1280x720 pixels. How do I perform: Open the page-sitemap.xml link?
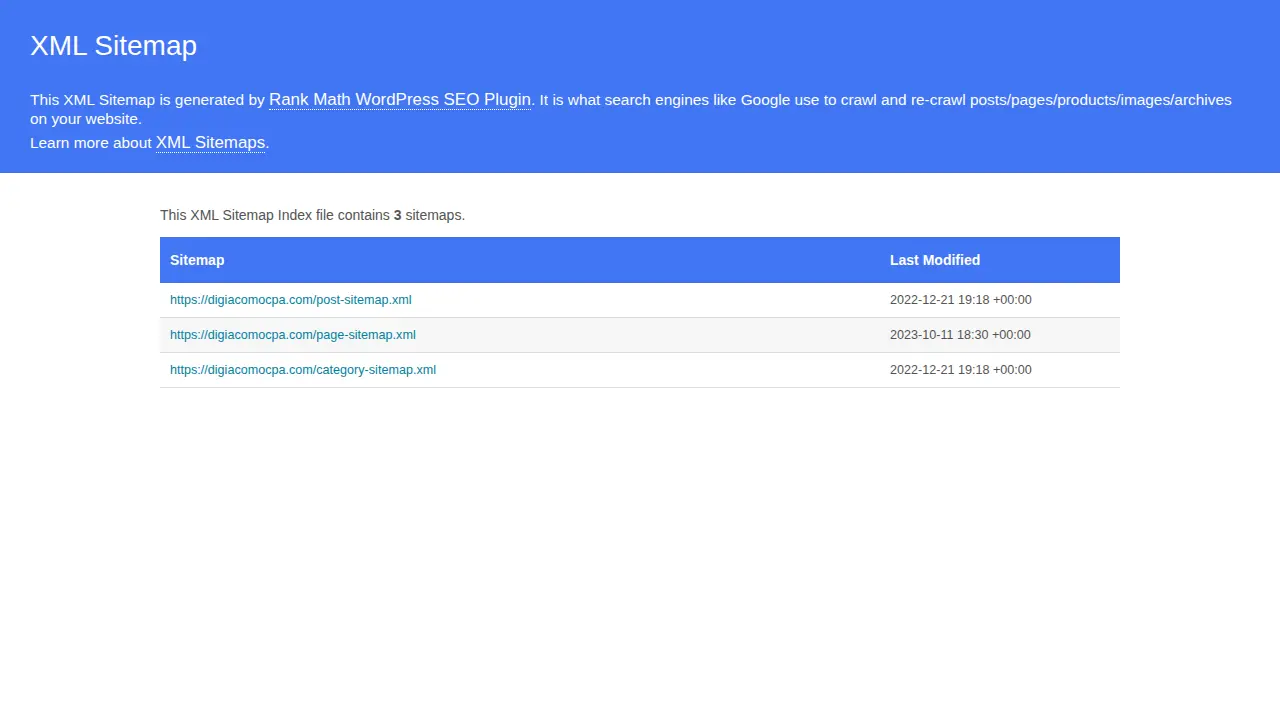point(293,335)
